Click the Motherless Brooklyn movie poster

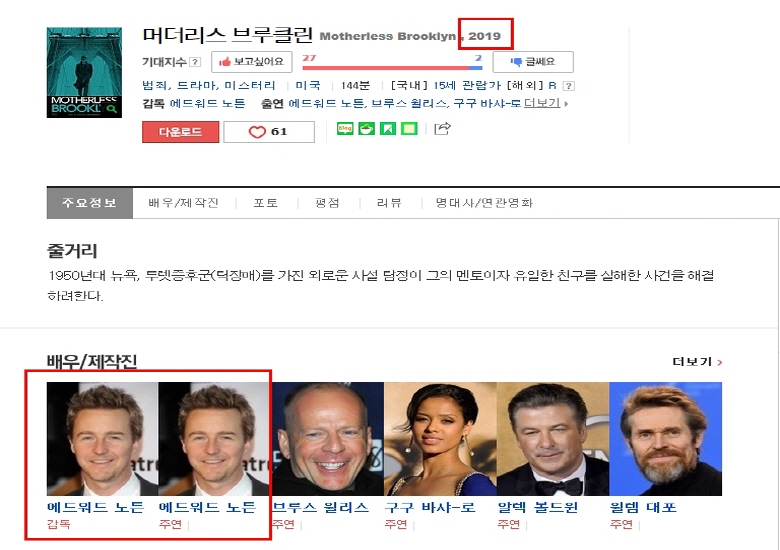point(84,72)
